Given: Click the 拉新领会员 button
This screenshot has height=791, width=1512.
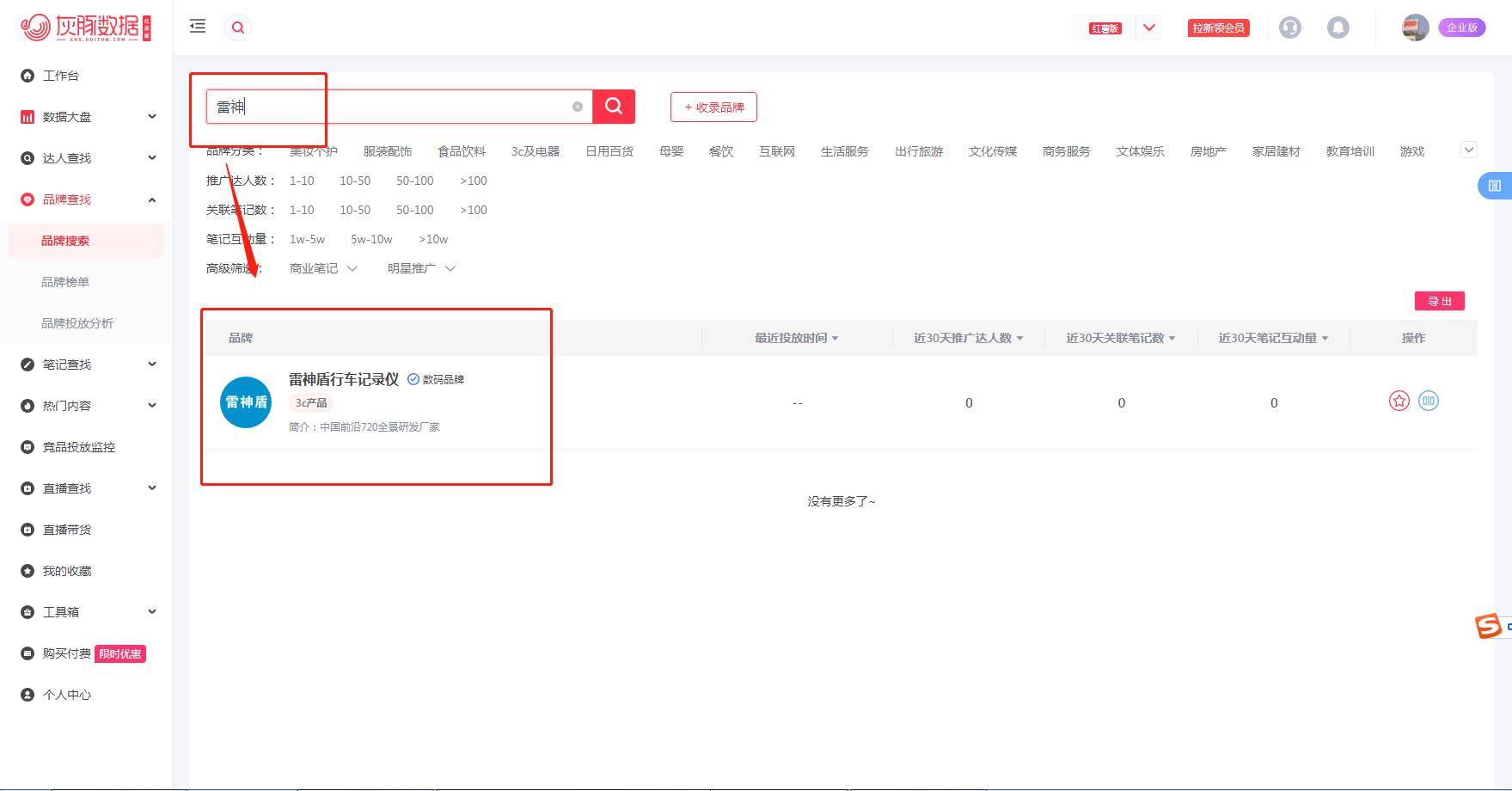Looking at the screenshot, I should click(x=1218, y=28).
